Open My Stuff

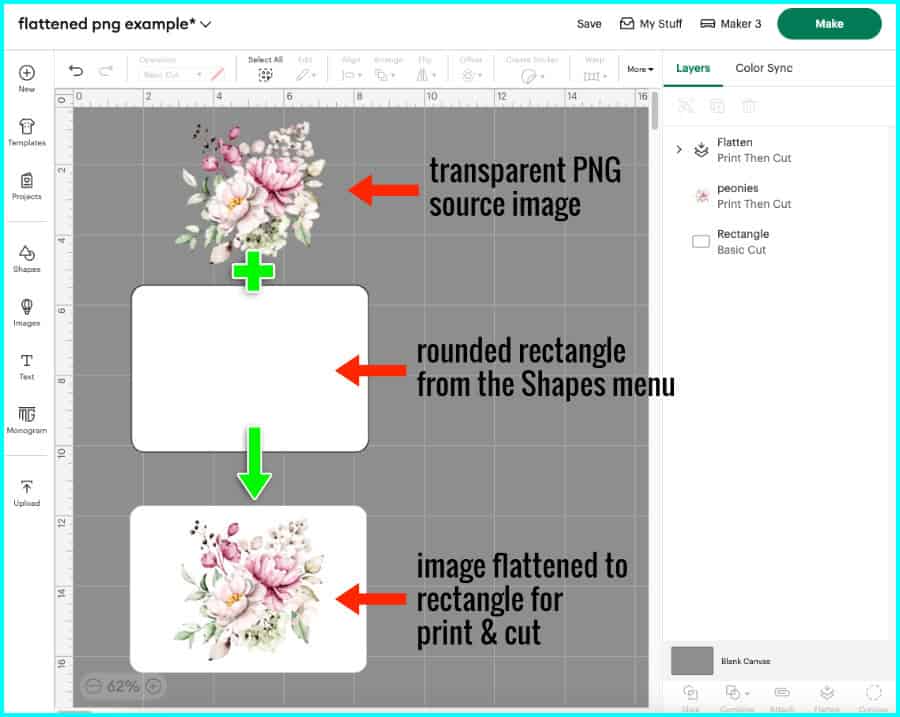[x=651, y=24]
